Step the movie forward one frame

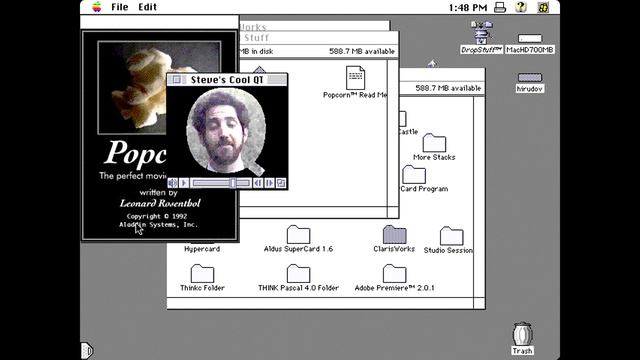(269, 183)
